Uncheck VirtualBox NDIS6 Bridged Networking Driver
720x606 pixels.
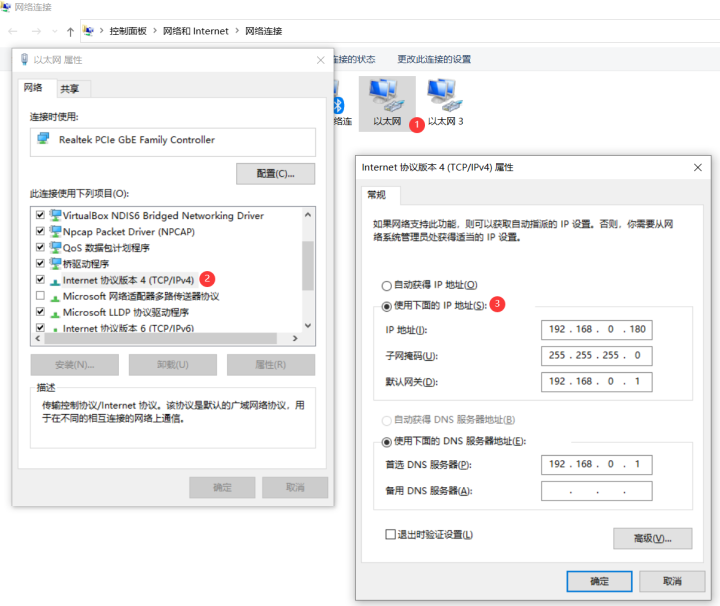pos(40,215)
